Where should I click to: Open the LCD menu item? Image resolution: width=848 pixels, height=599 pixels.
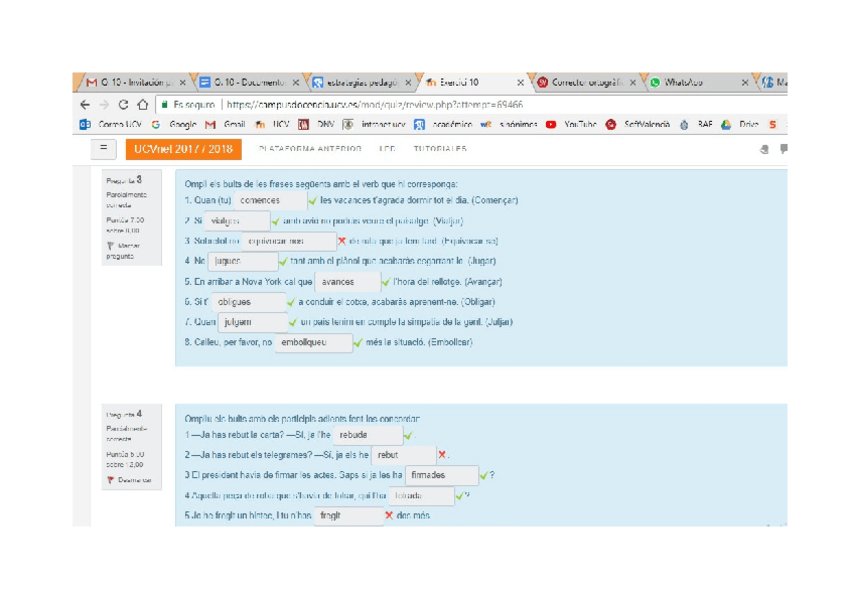[x=387, y=149]
